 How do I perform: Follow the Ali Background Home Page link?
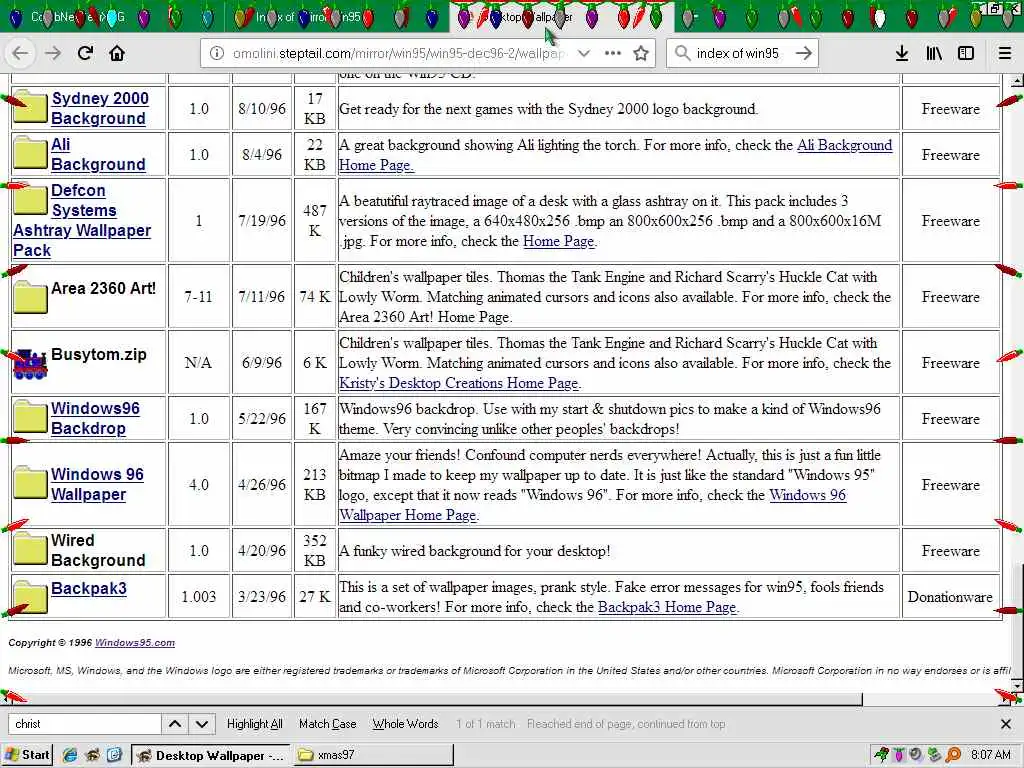pyautogui.click(x=615, y=155)
